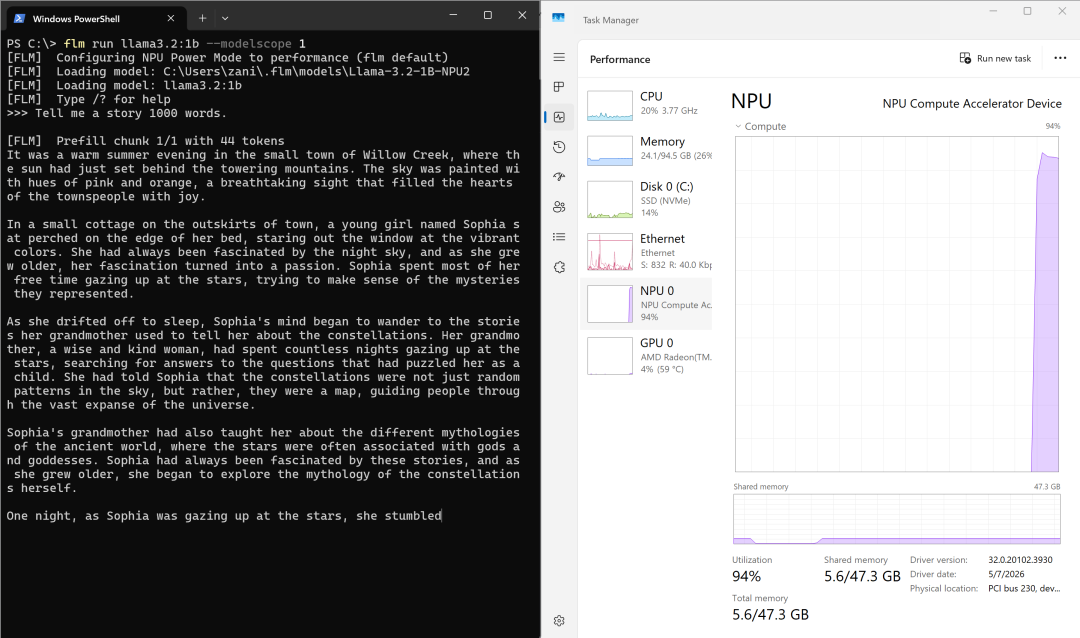1080x638 pixels.
Task: Click the Tell me a story prompt line
Action: 116,114
